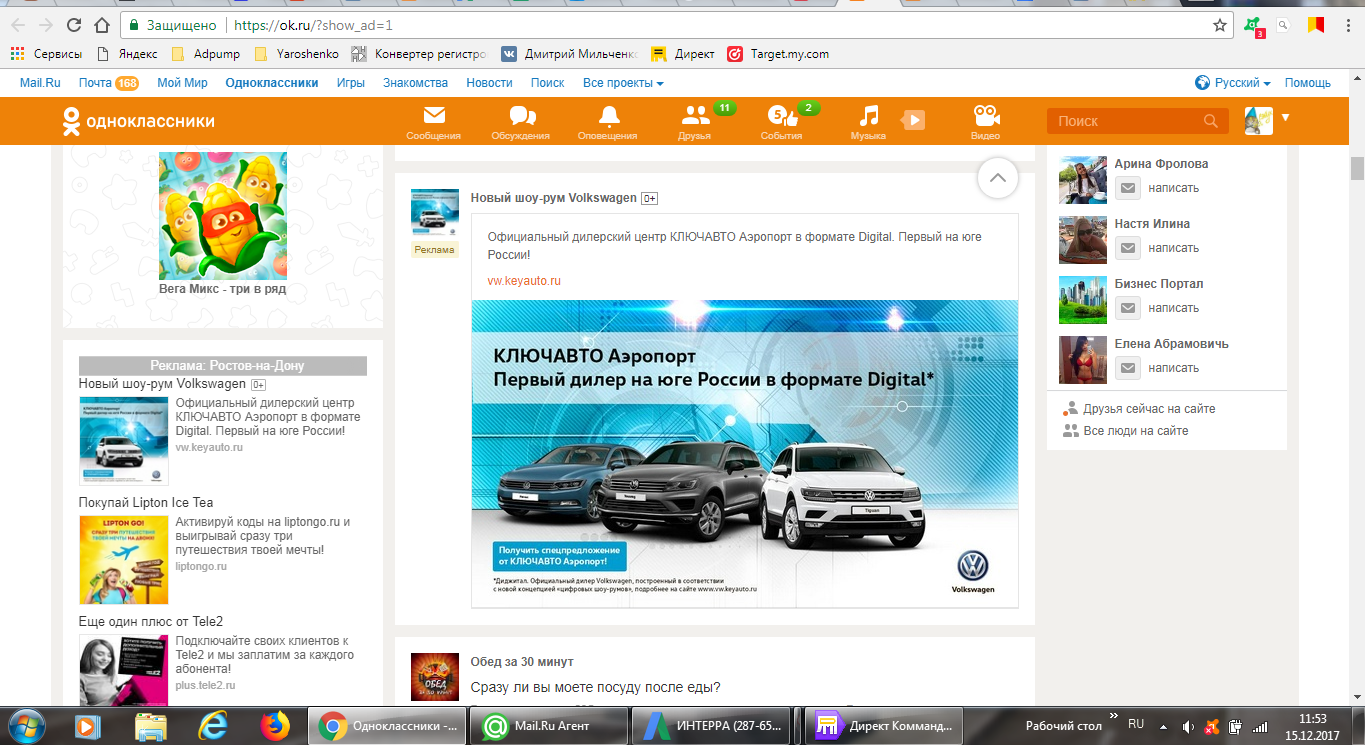
Task: Click RU language indicator in taskbar
Action: (x=1136, y=723)
